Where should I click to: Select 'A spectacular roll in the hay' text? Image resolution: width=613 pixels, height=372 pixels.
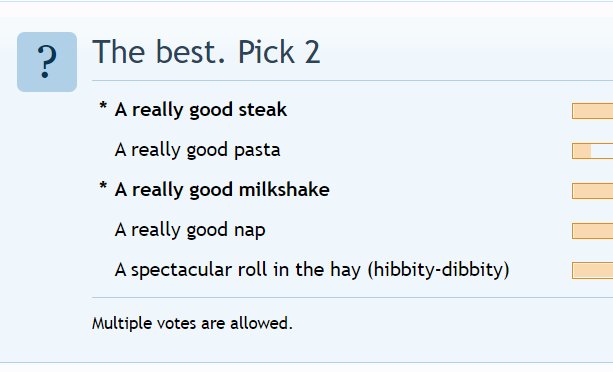[x=238, y=270]
